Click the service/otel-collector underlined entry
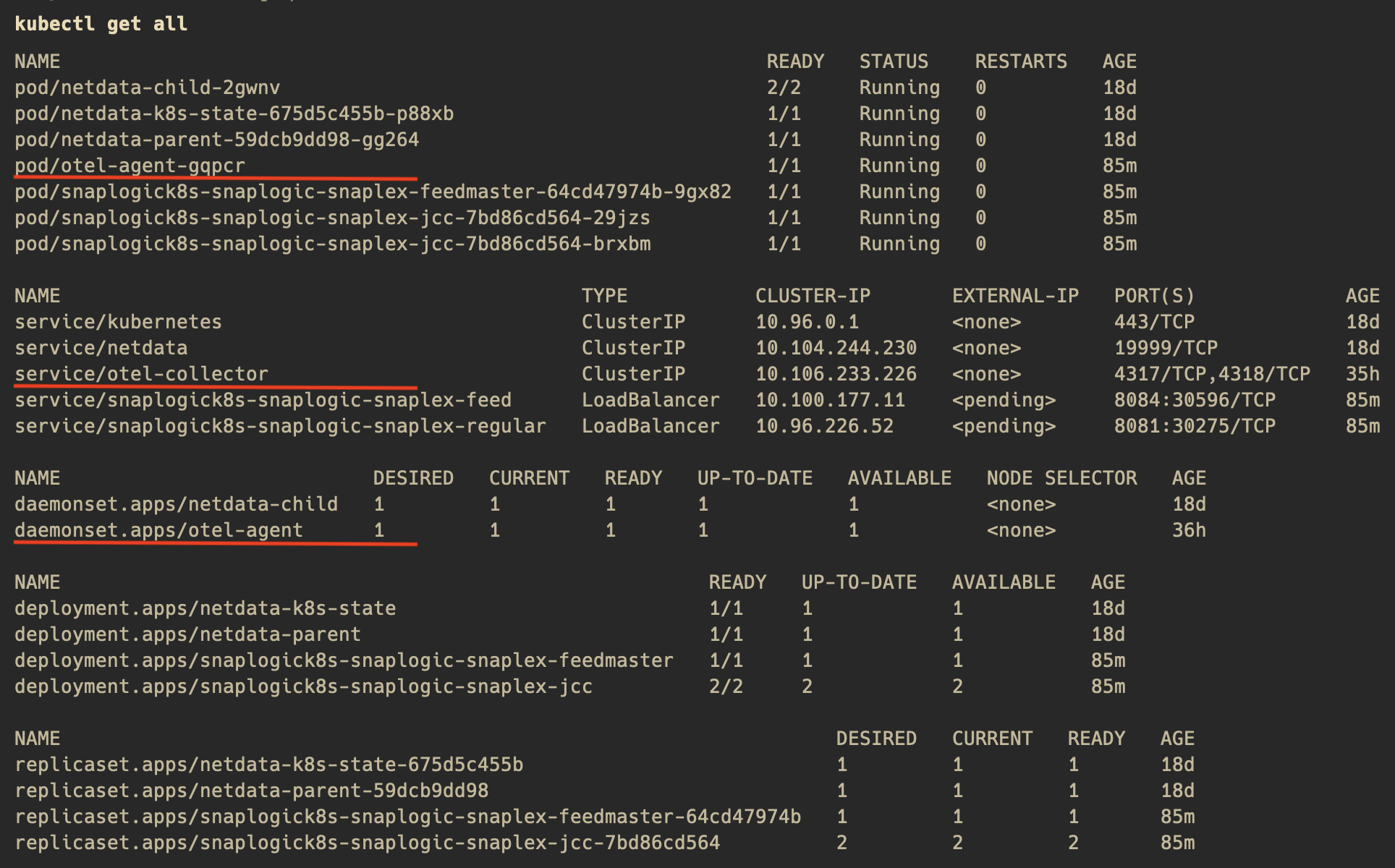The width and height of the screenshot is (1395, 868). pos(141,373)
